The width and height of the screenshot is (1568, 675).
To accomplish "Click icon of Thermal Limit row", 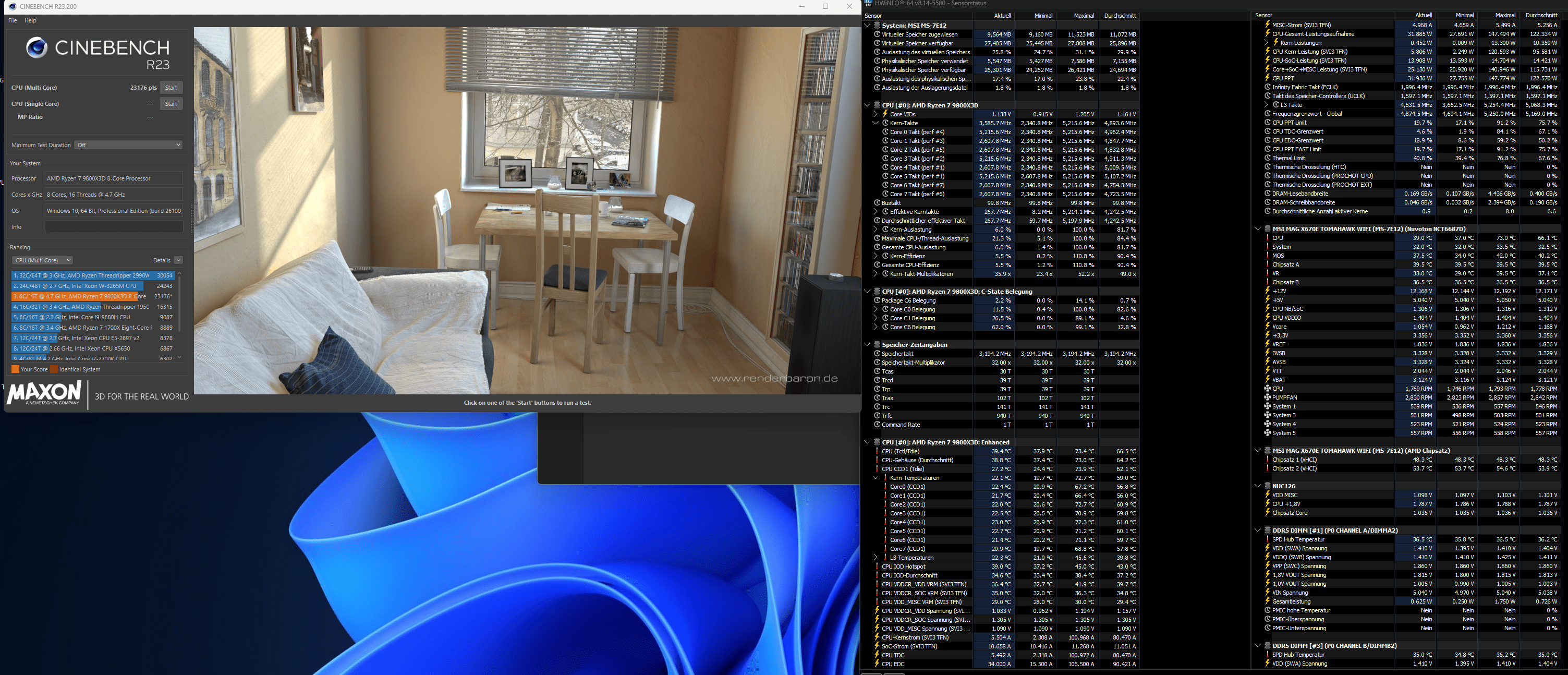I will (1268, 158).
